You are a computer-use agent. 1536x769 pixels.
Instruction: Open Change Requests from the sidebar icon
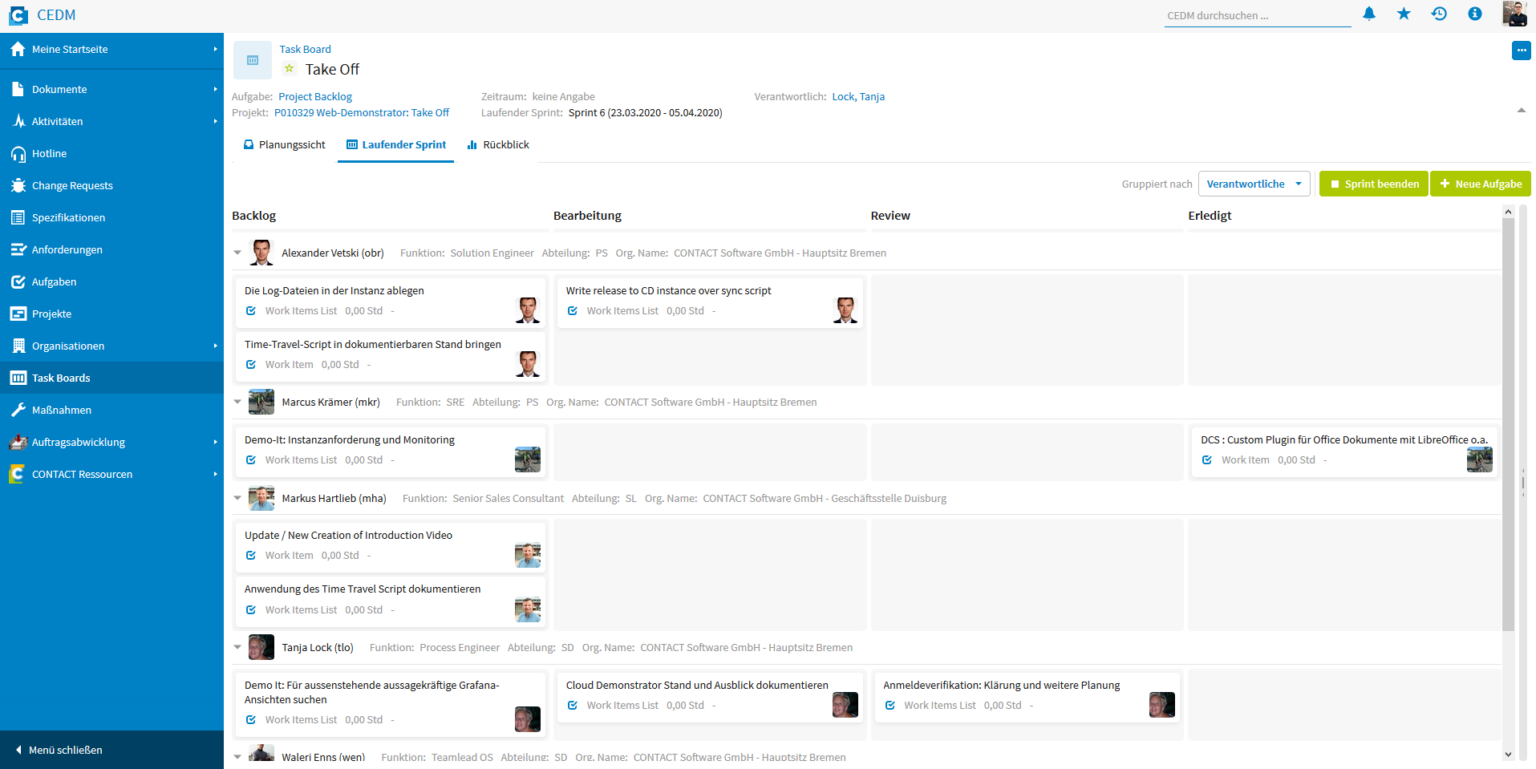[x=16, y=185]
